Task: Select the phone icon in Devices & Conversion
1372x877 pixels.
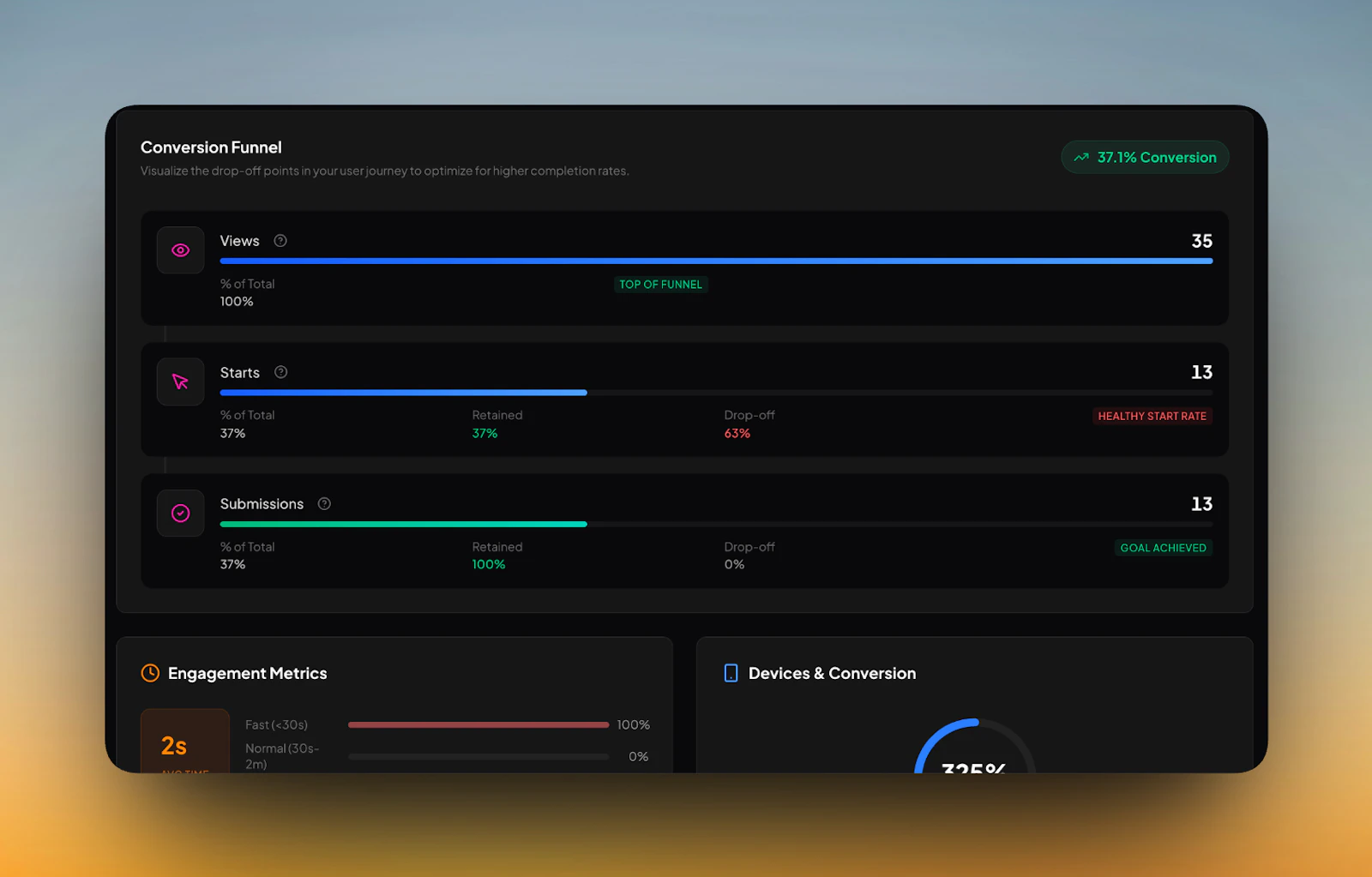Action: 730,673
